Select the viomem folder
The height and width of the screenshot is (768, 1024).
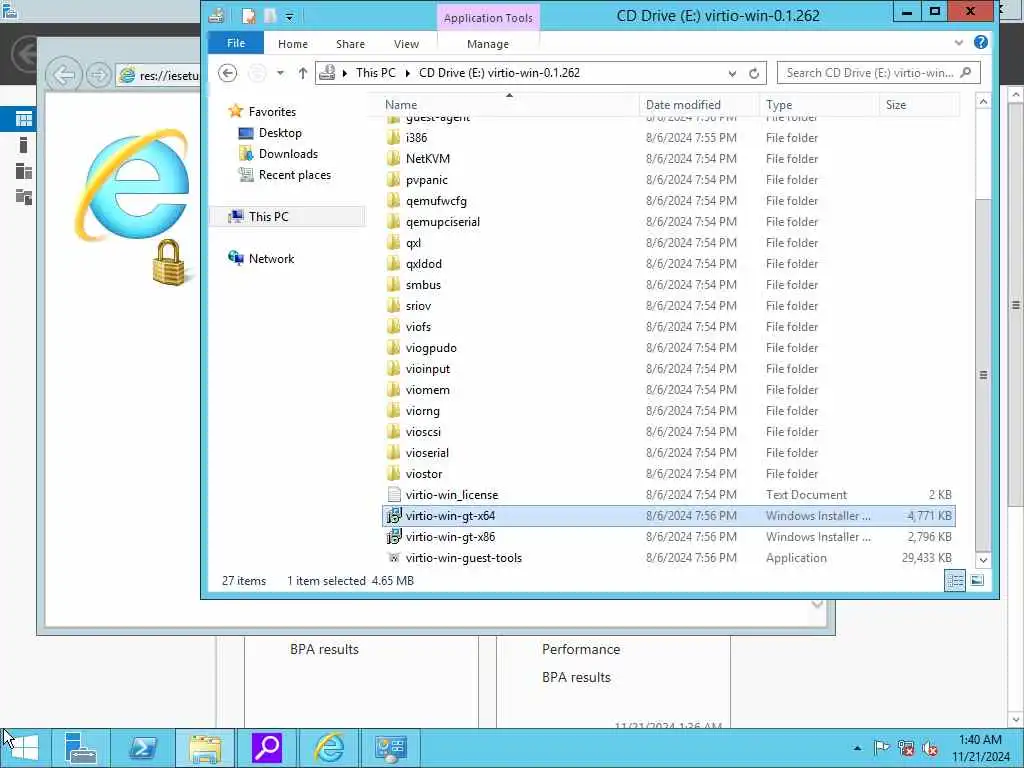(x=428, y=390)
